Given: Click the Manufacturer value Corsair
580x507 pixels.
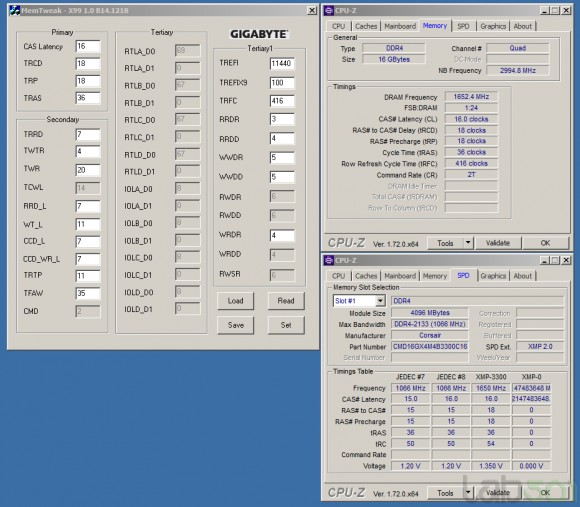Looking at the screenshot, I should click(430, 335).
